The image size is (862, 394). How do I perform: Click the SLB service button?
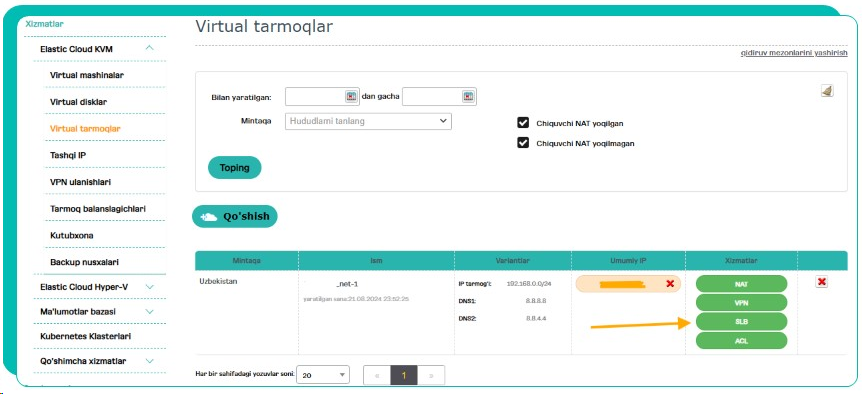pos(741,321)
